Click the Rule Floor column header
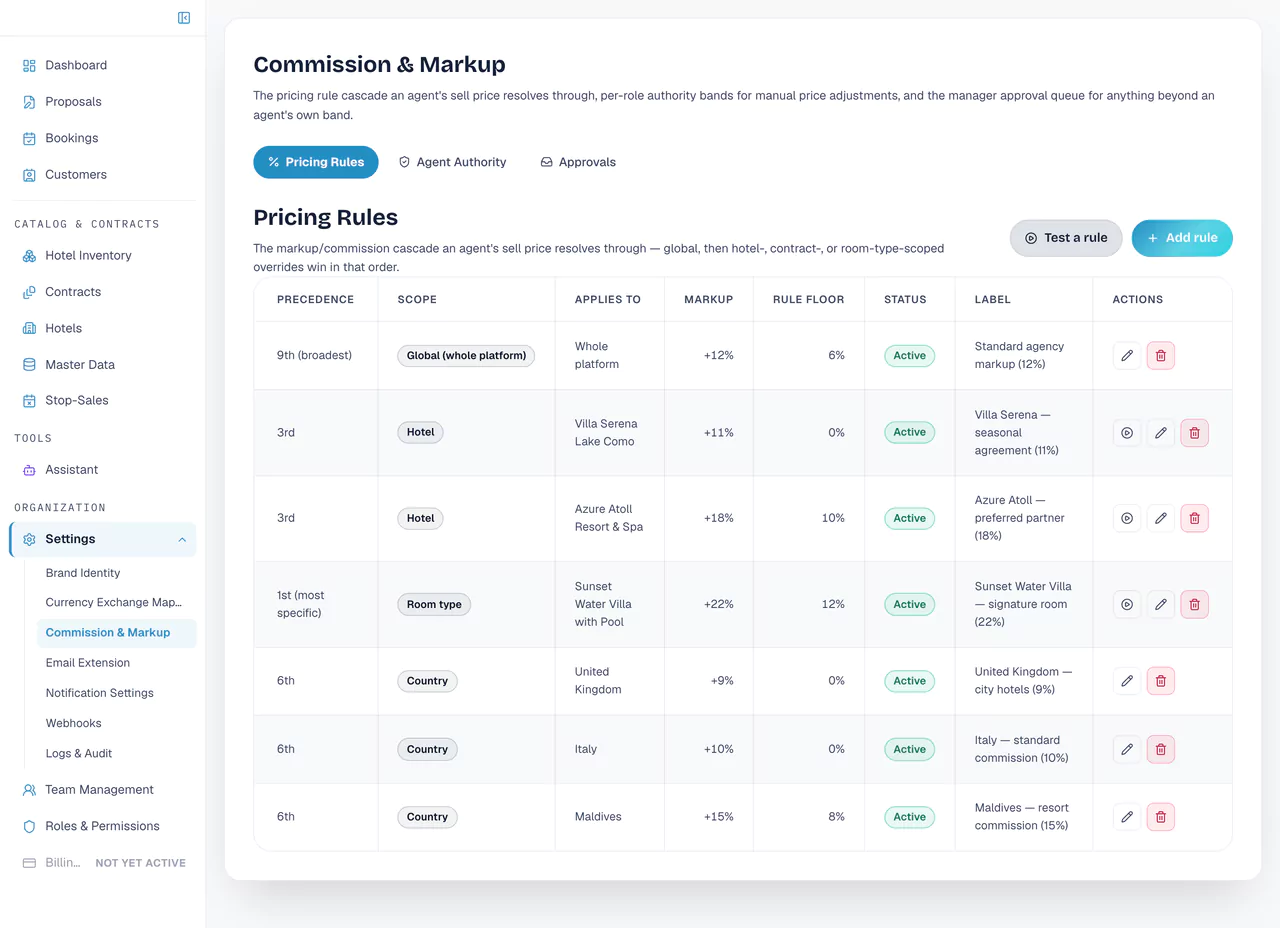This screenshot has height=928, width=1280. pyautogui.click(x=808, y=299)
